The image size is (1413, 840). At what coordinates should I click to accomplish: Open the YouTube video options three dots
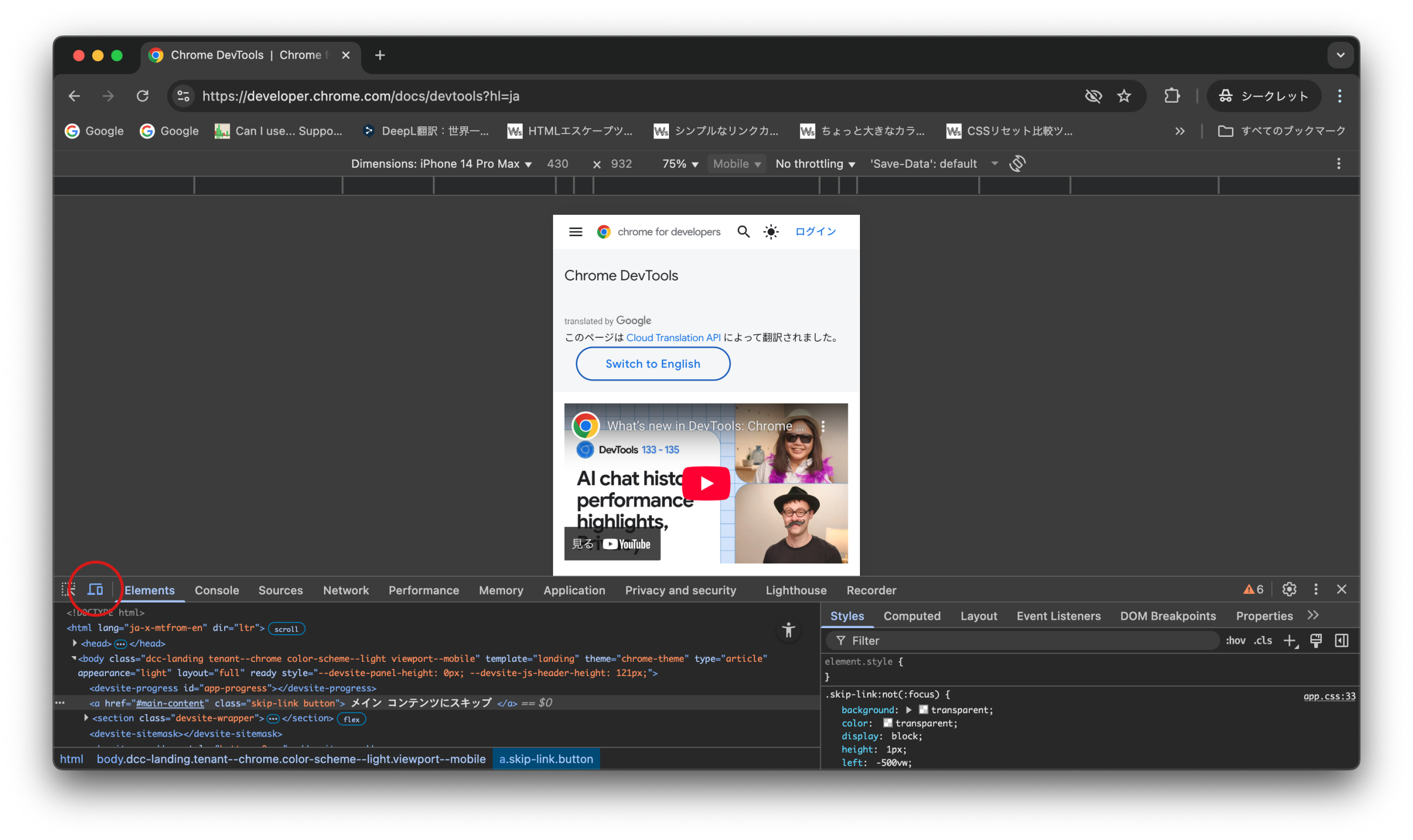coord(822,426)
